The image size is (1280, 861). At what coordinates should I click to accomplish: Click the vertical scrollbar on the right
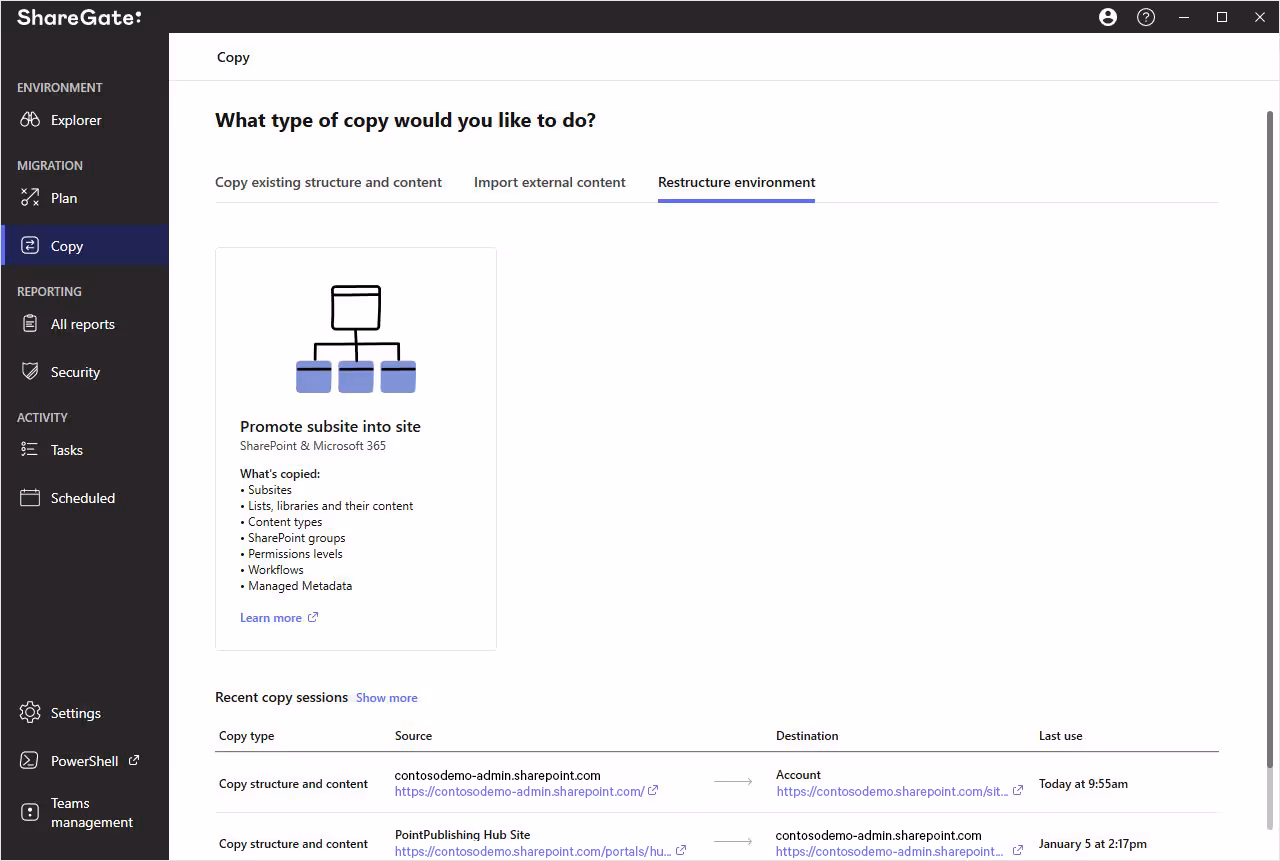point(1270,440)
